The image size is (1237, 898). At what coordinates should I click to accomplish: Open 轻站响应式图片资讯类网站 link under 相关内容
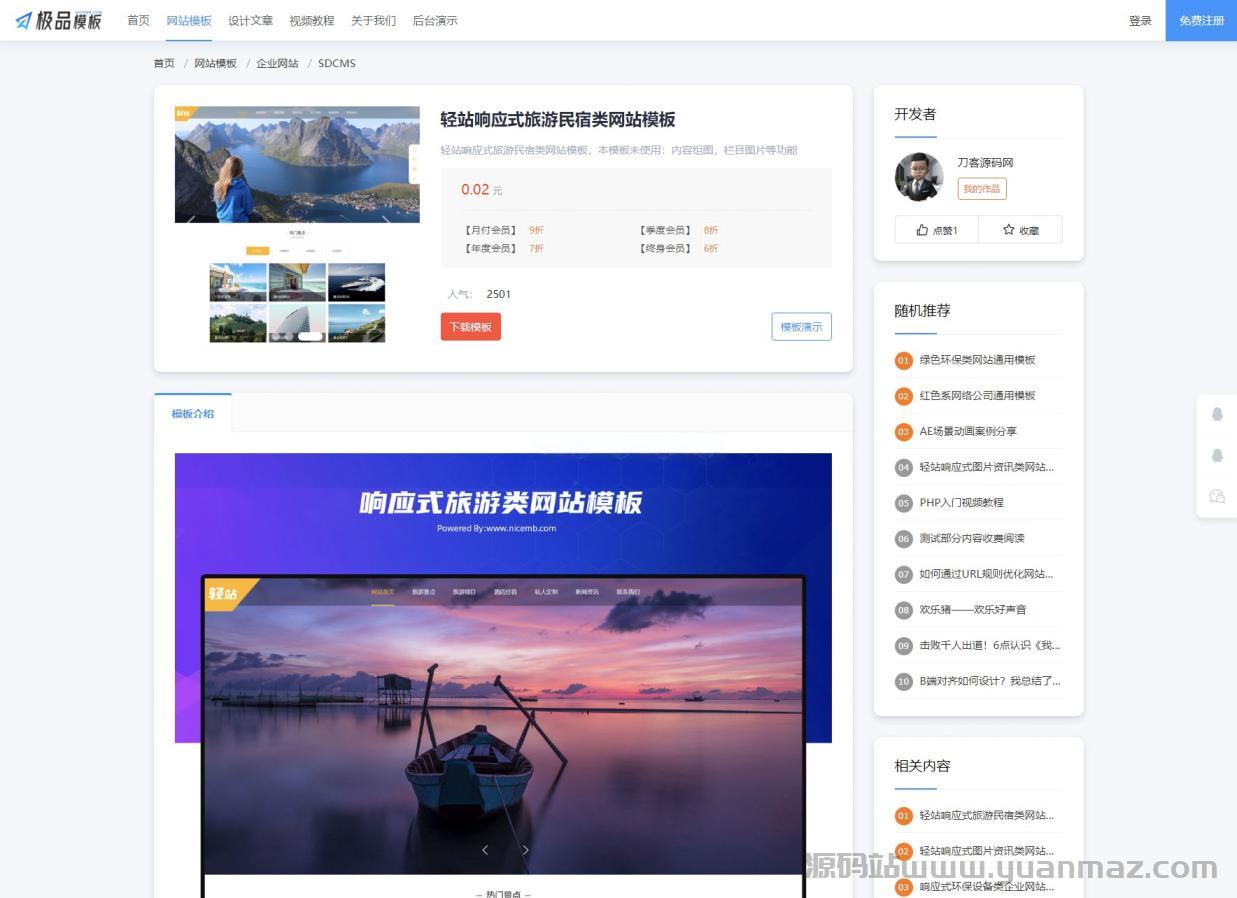(x=987, y=851)
